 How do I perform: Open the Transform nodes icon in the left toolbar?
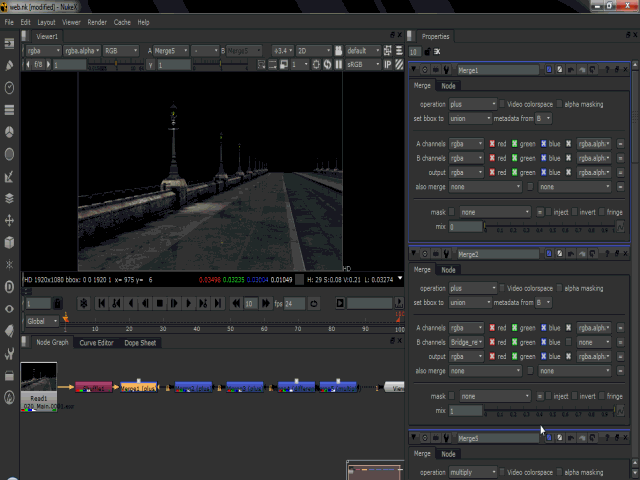[x=9, y=220]
